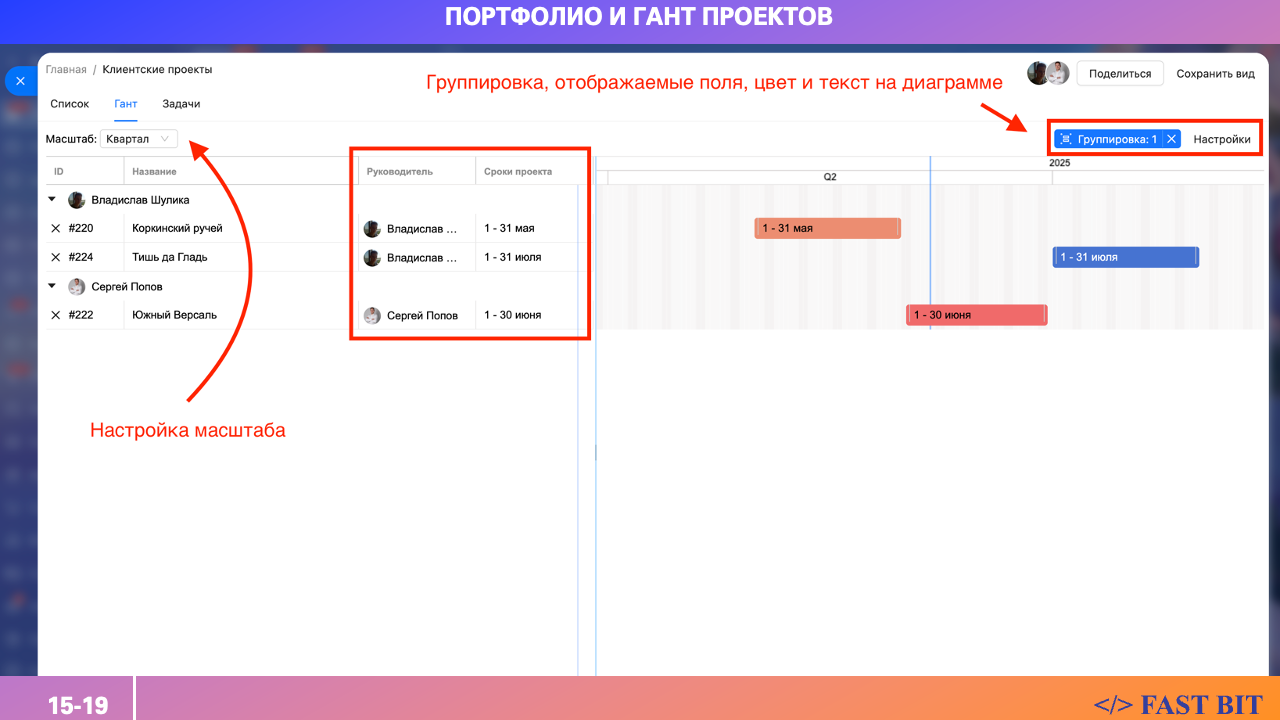Viewport: 1280px width, 720px height.
Task: Select the orange 1 - 31 мая Gantt bar
Action: tap(828, 228)
